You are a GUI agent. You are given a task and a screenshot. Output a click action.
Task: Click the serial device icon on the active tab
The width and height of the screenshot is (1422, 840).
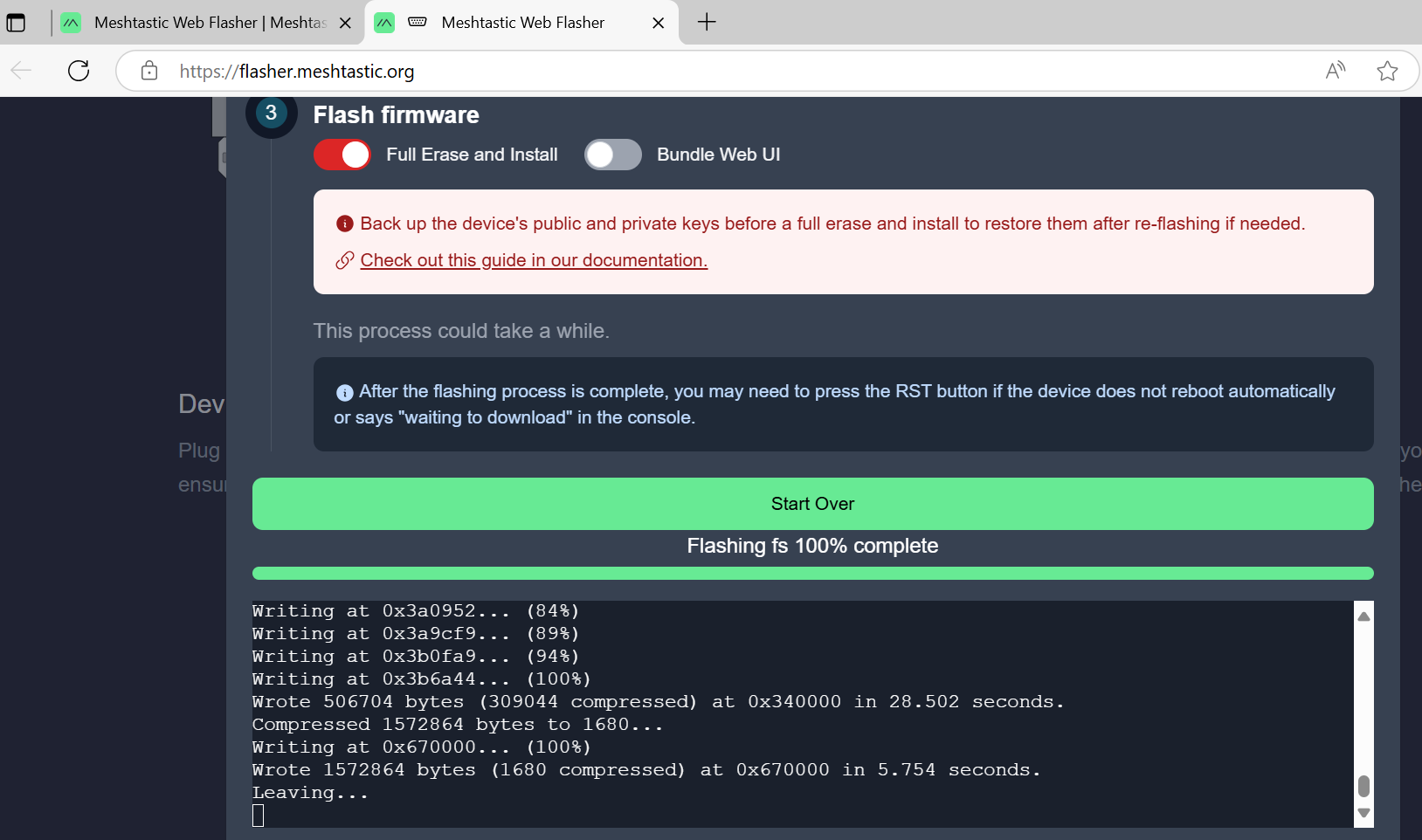418,22
